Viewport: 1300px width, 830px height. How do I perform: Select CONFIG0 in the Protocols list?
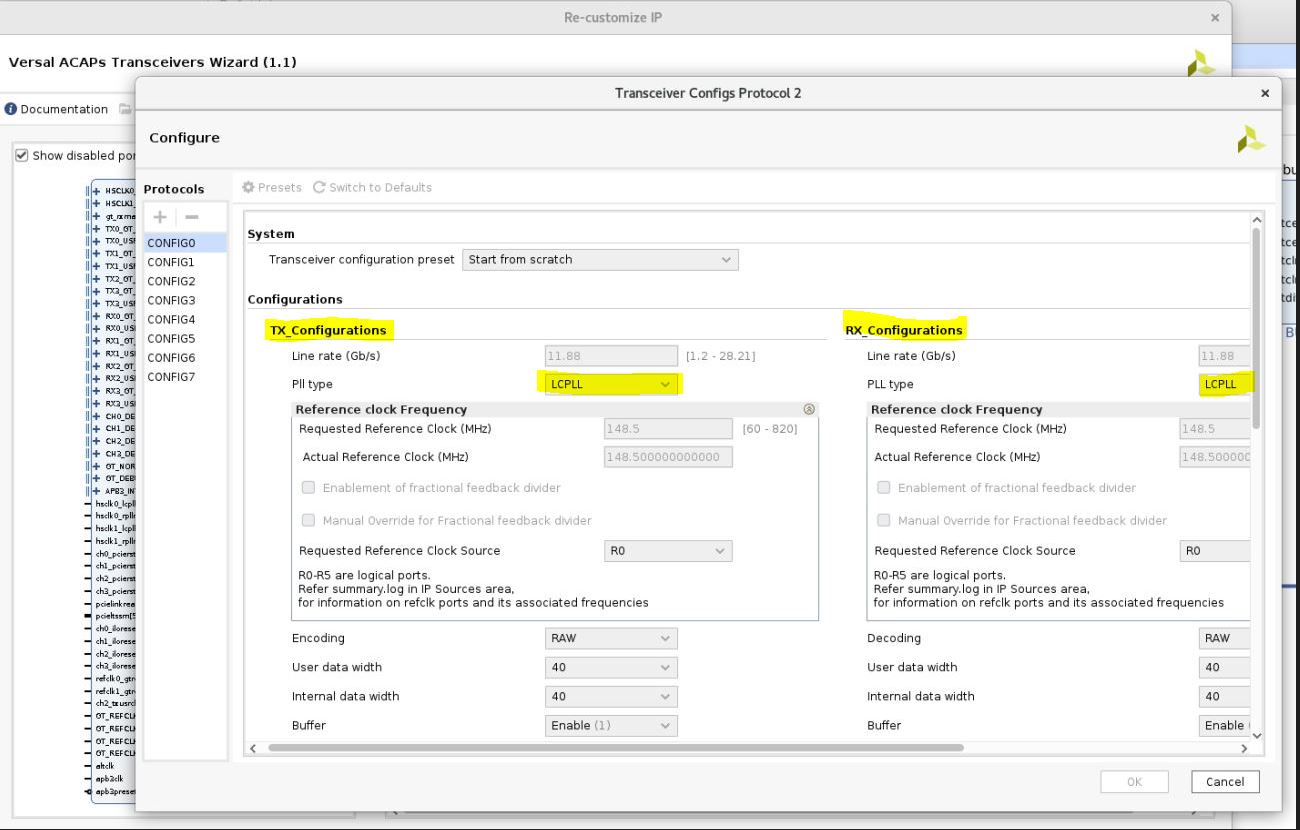tap(185, 243)
